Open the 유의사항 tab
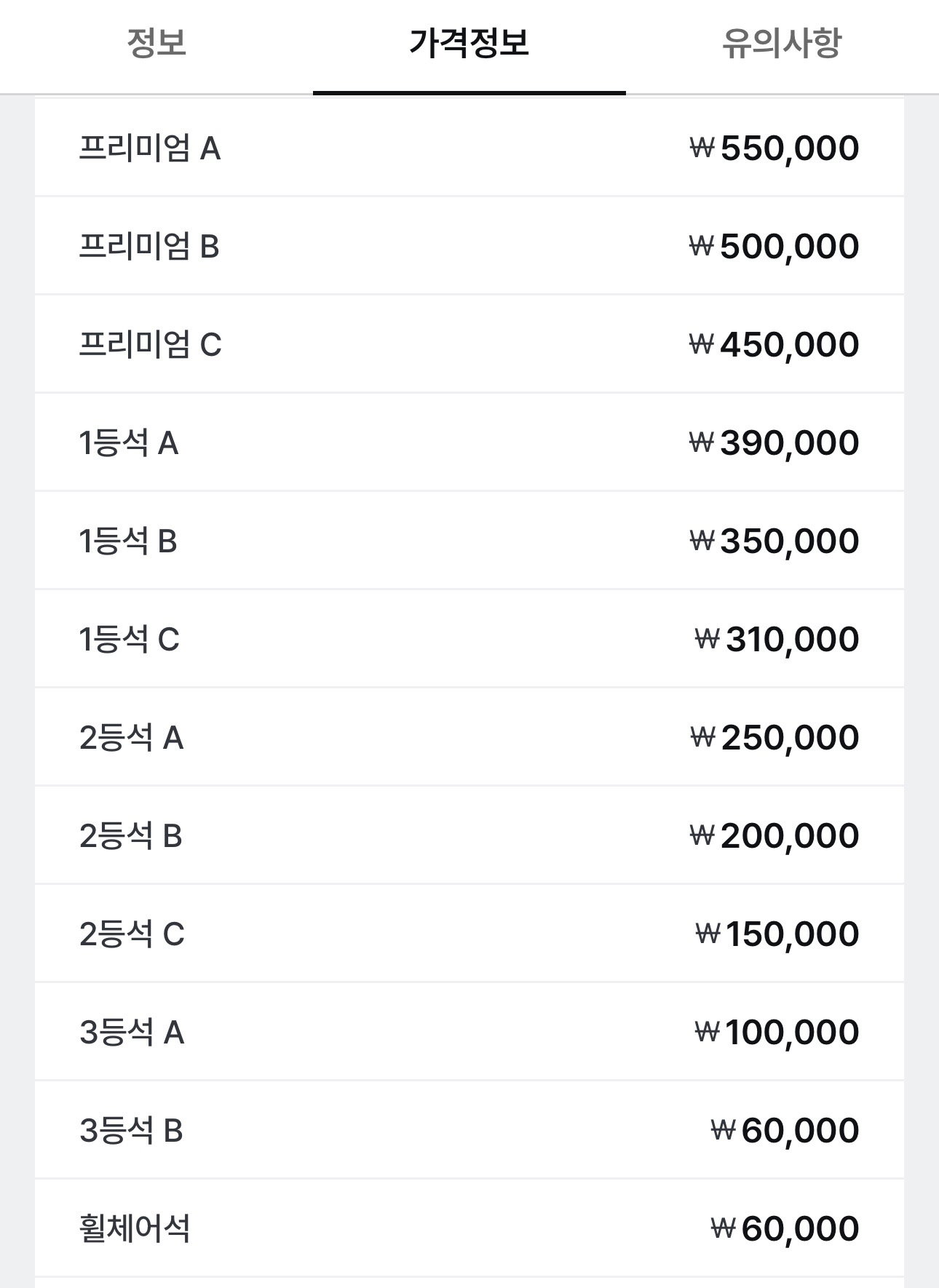Image resolution: width=939 pixels, height=1288 pixels. tap(782, 44)
